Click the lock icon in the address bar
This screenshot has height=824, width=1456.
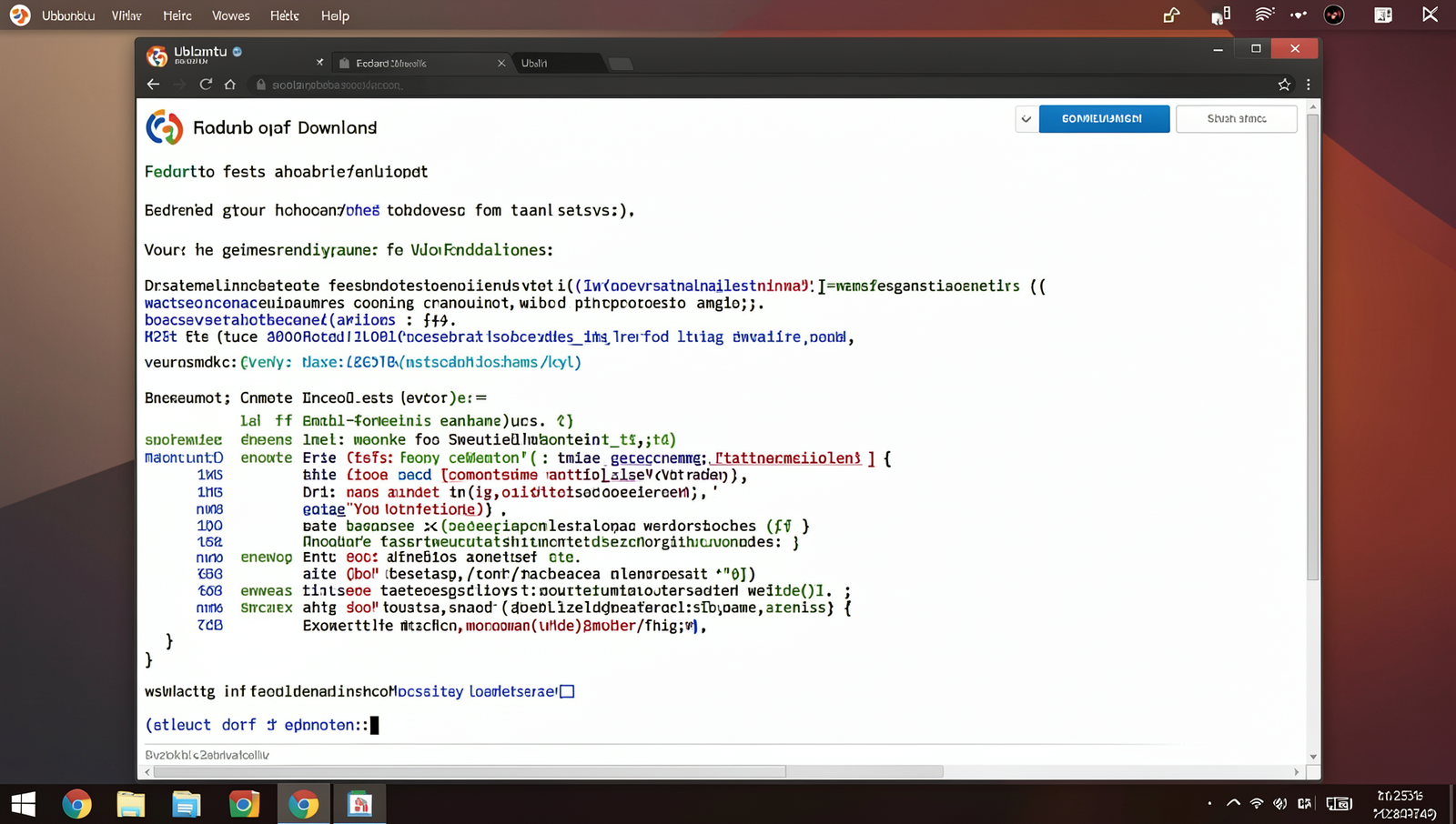(x=261, y=85)
